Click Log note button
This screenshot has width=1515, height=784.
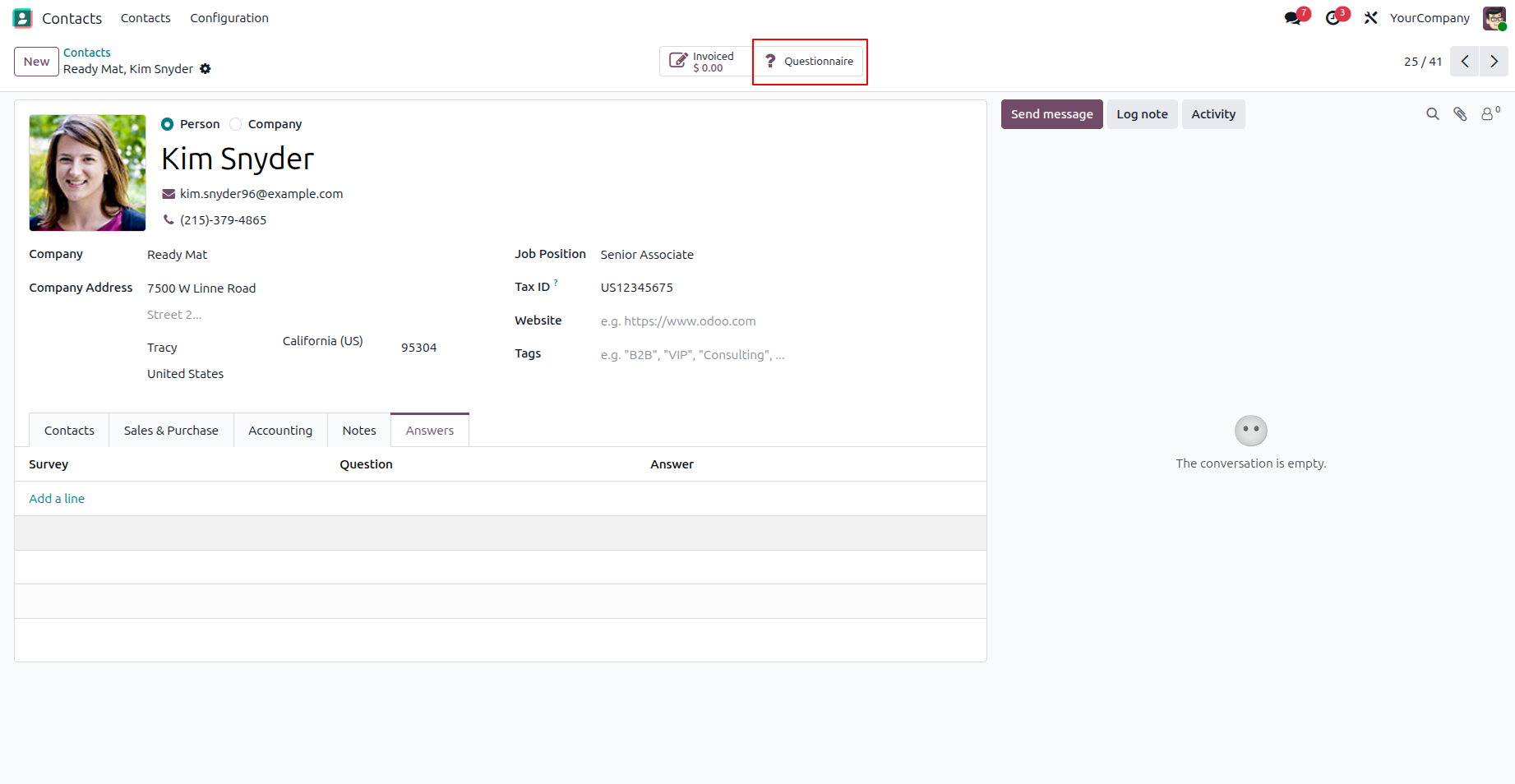[1142, 114]
